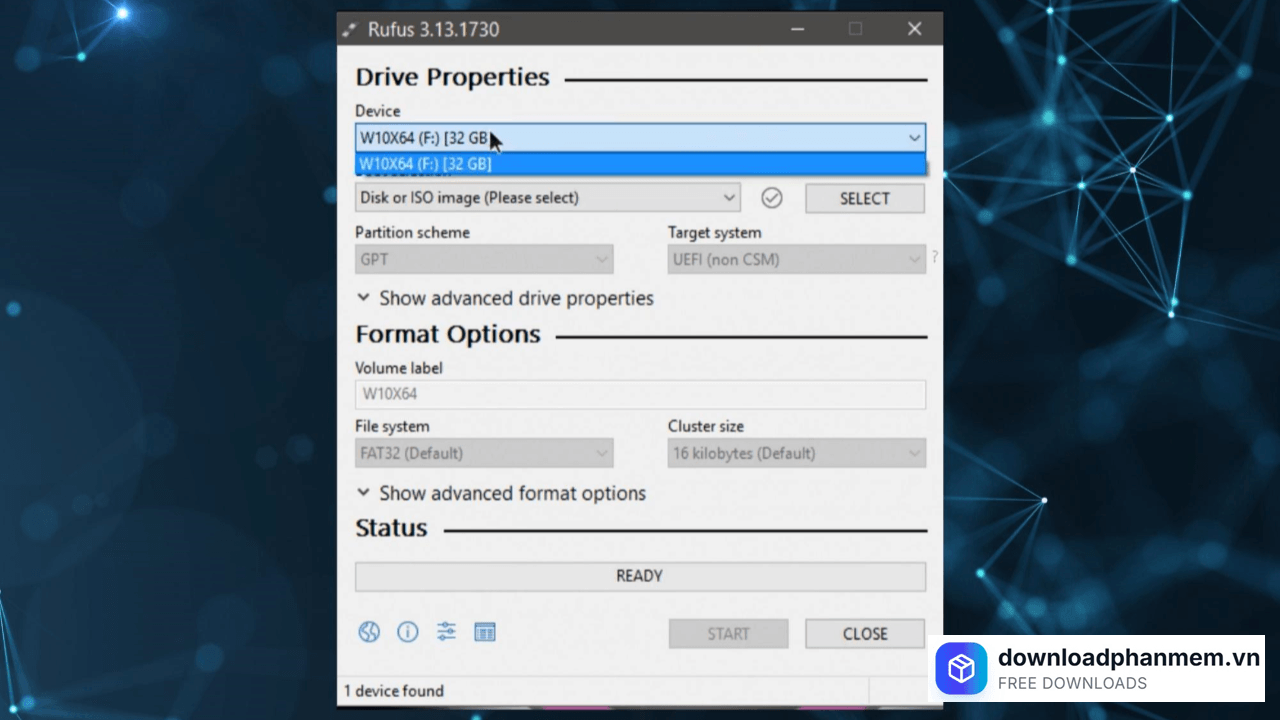Click the CLOSE button
Screen dimensions: 1280x720
865,633
